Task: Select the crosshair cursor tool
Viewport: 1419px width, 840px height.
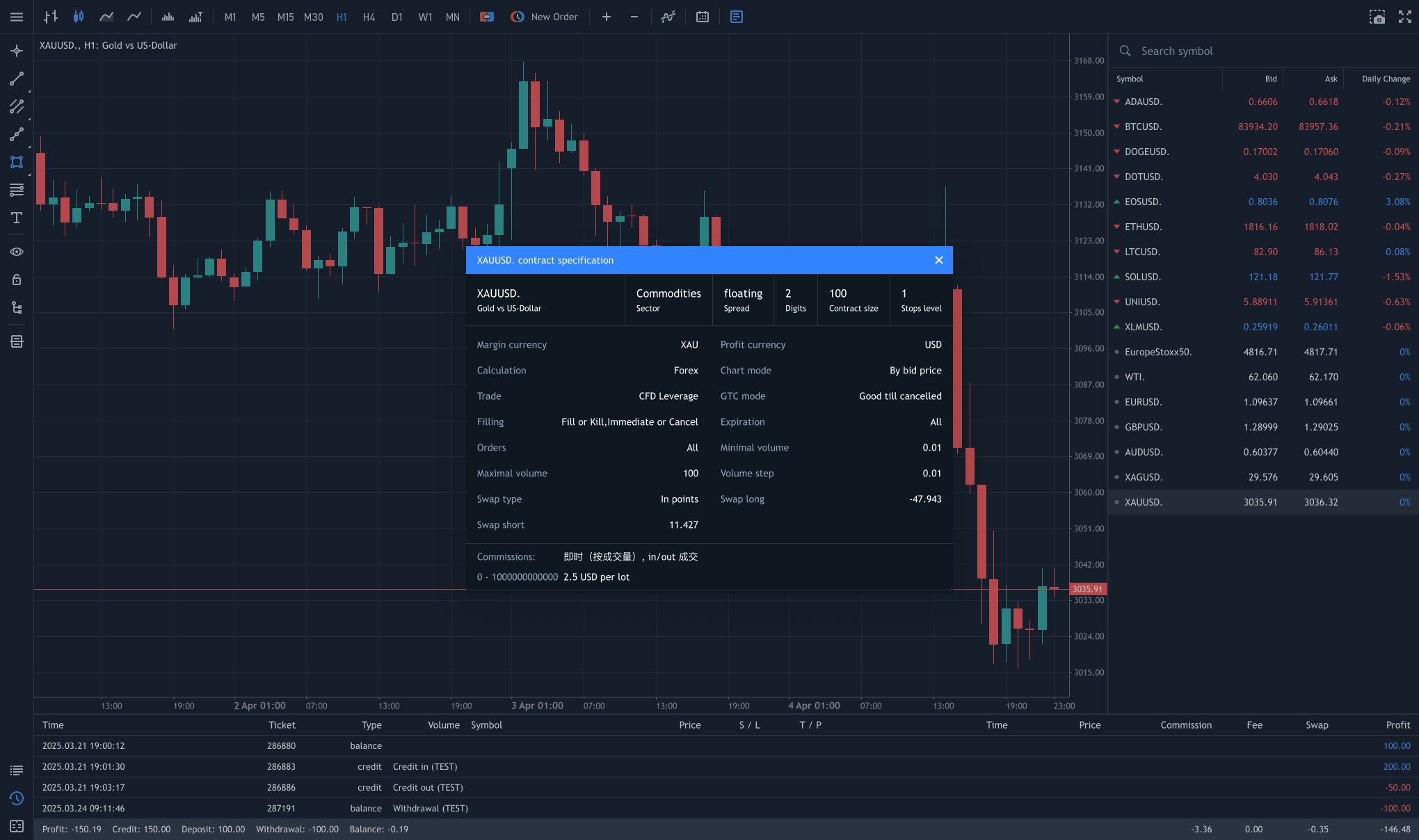Action: 17,51
